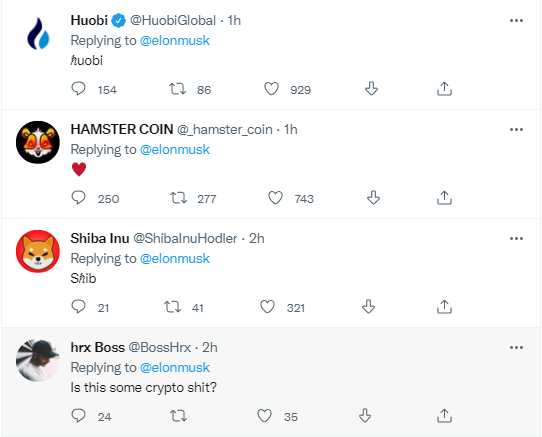The width and height of the screenshot is (542, 437).
Task: Share the hrx Boss tweet
Action: tap(444, 416)
